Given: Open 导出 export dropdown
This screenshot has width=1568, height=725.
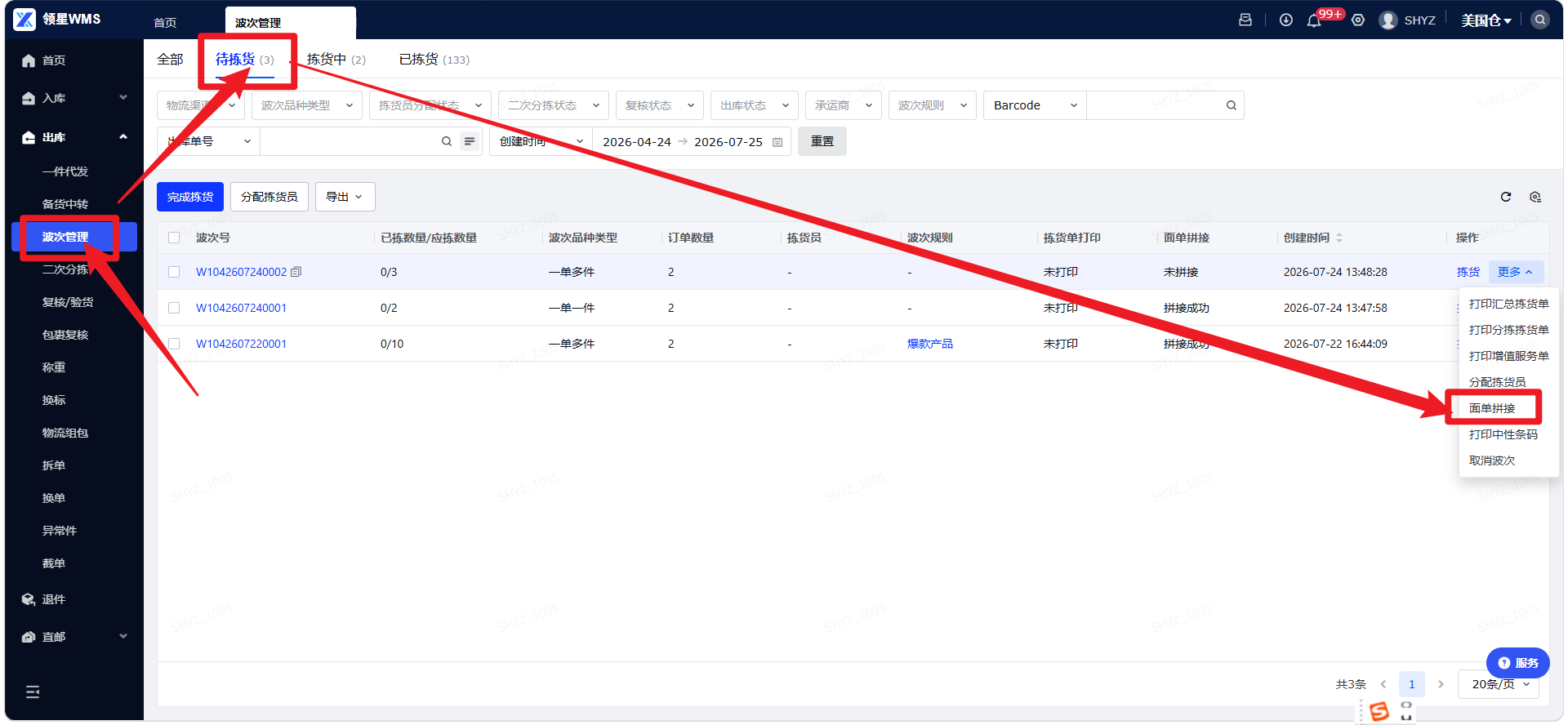Looking at the screenshot, I should 345,197.
